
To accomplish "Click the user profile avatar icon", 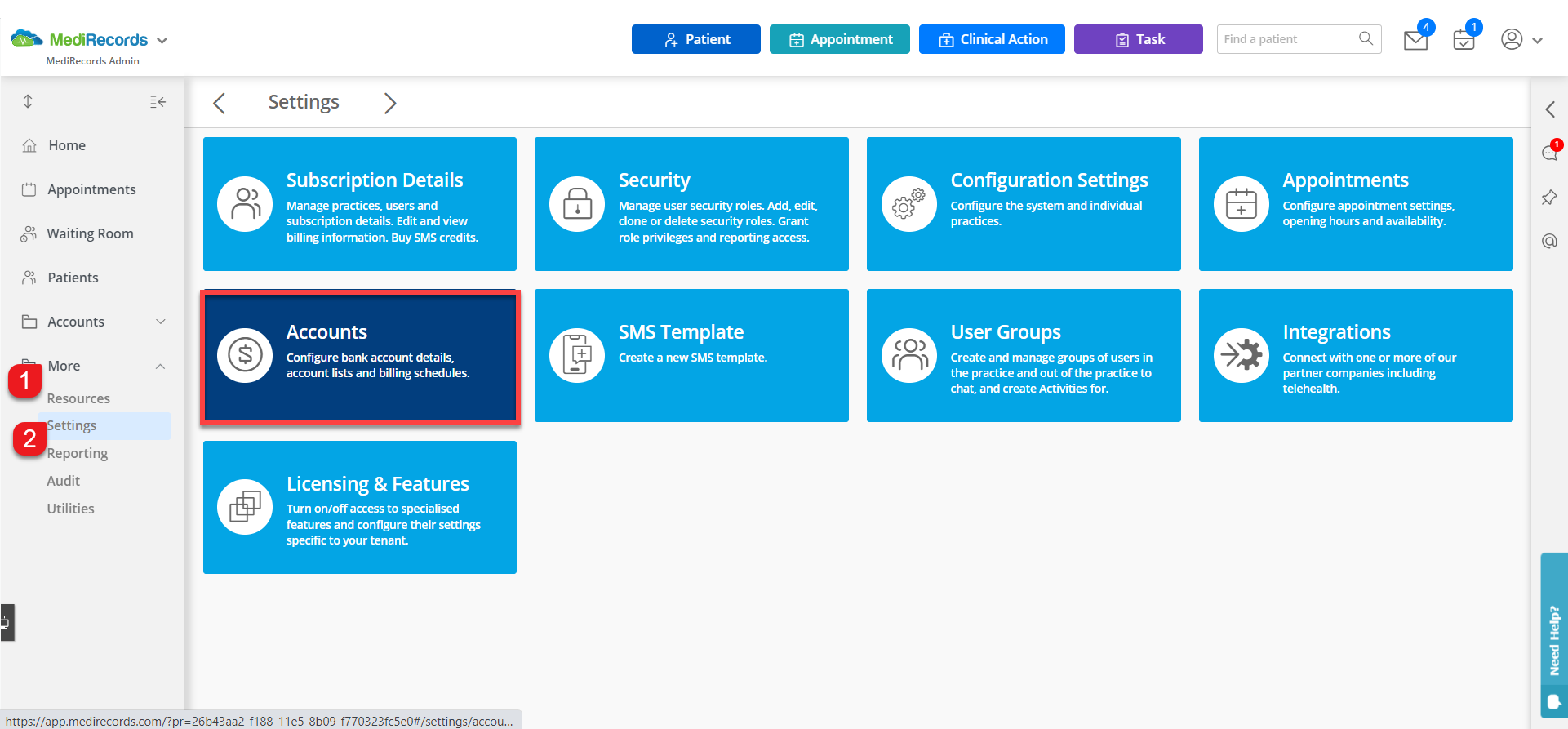I will [x=1512, y=39].
